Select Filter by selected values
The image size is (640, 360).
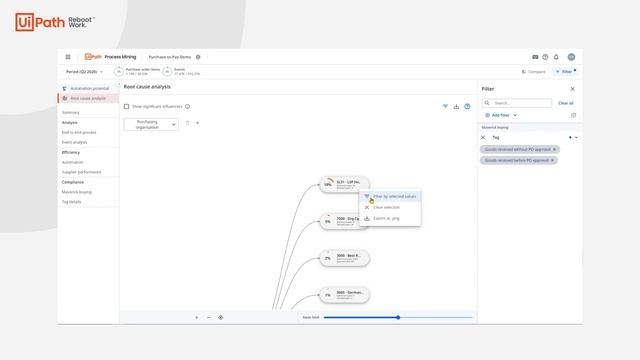(390, 196)
